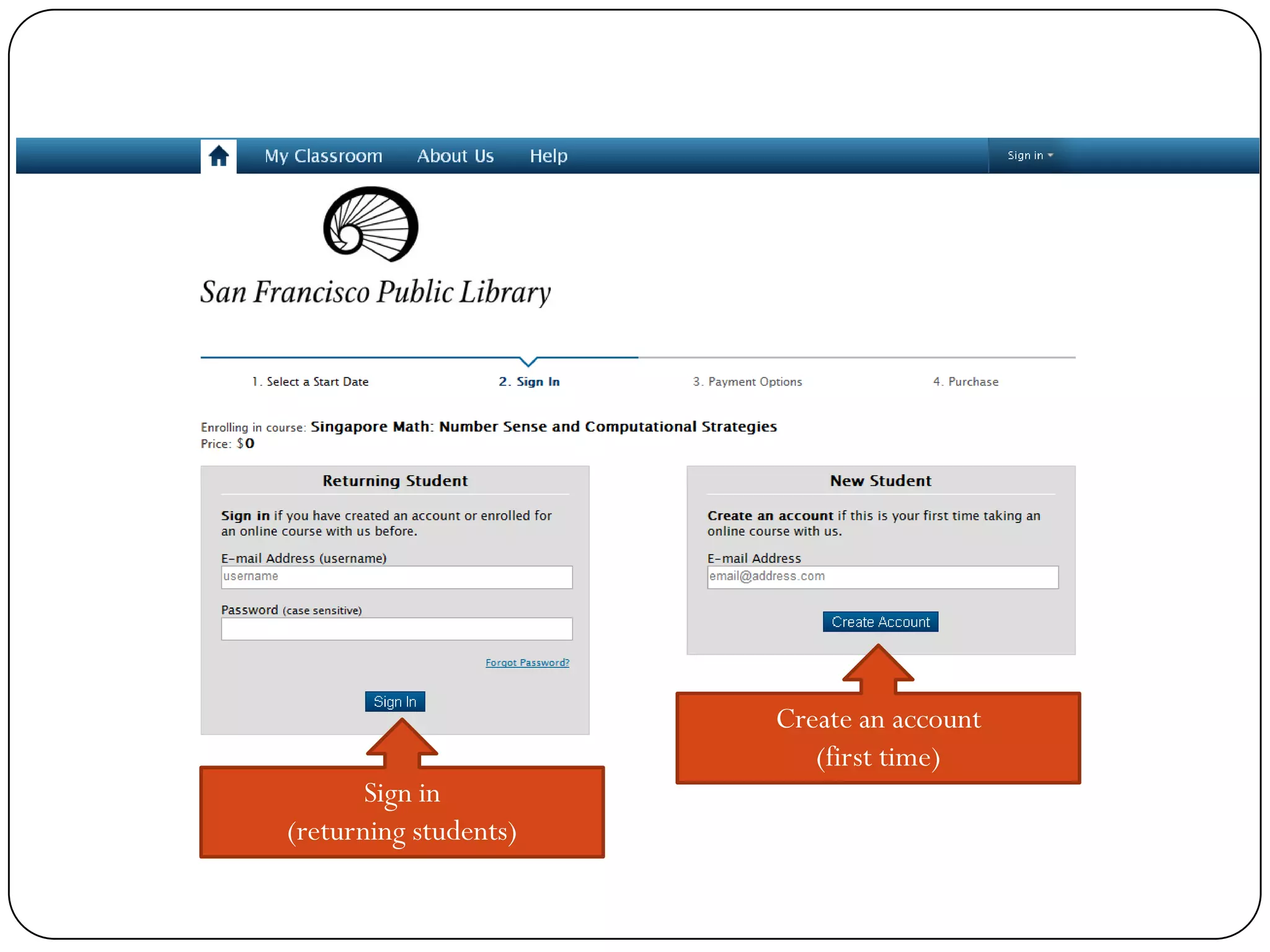Open the My Classroom menu item
This screenshot has width=1270, height=952.
coord(323,156)
